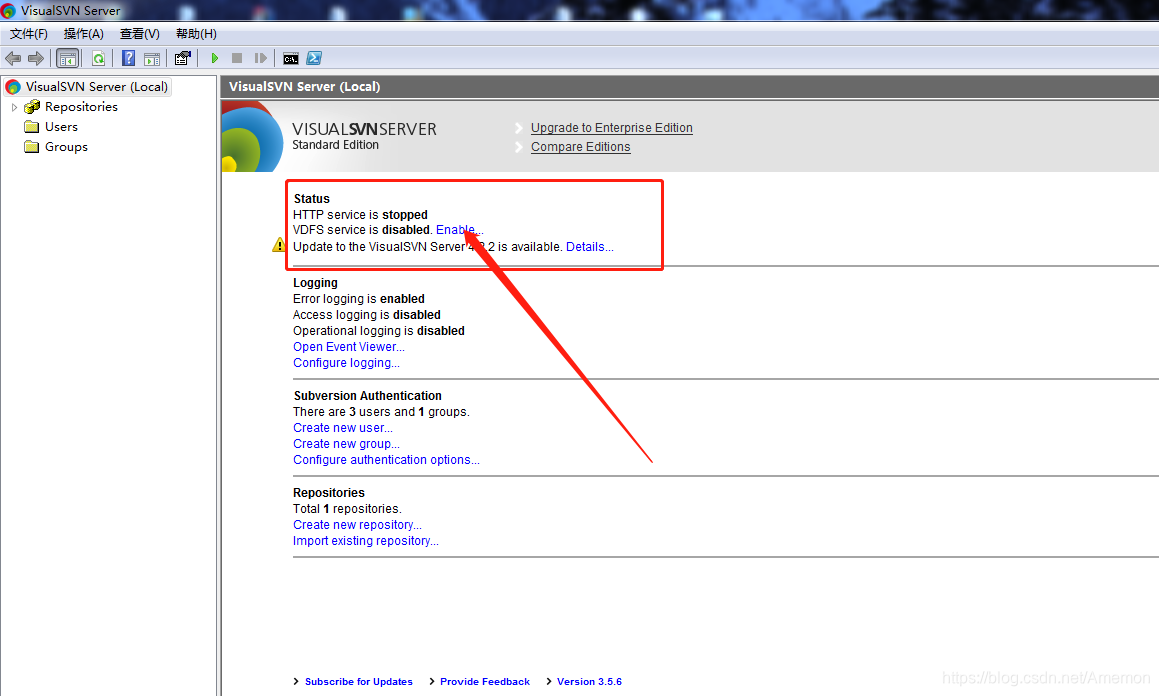
Task: Click the 'Standard Edition' label
Action: pyautogui.click(x=335, y=145)
